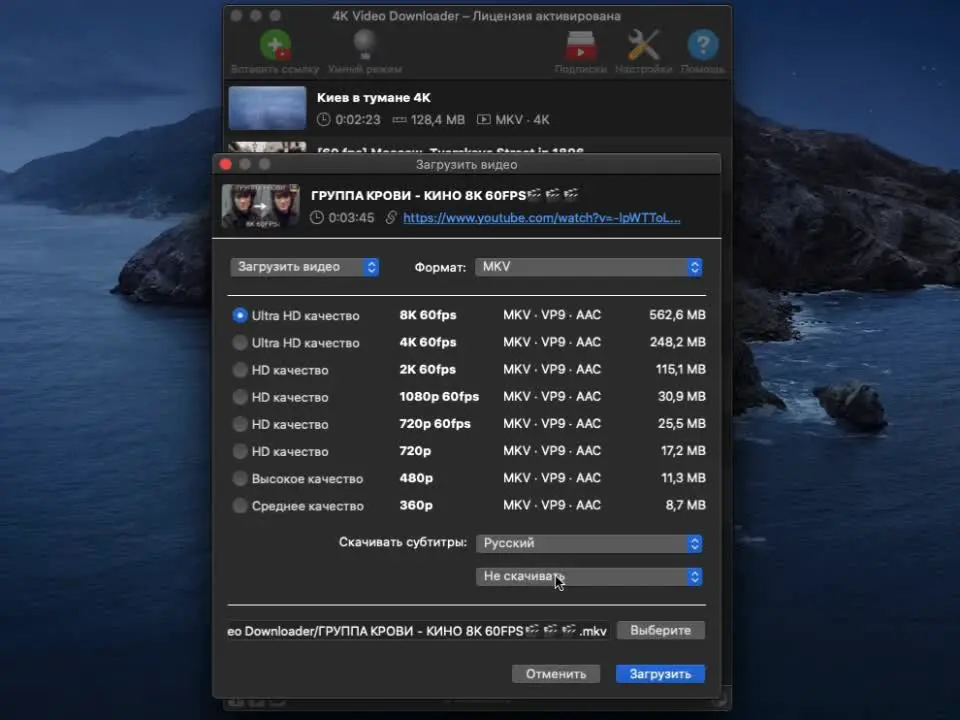The image size is (960, 720).
Task: Click the ГРУППА КРОВИ video thumbnail
Action: pyautogui.click(x=261, y=205)
